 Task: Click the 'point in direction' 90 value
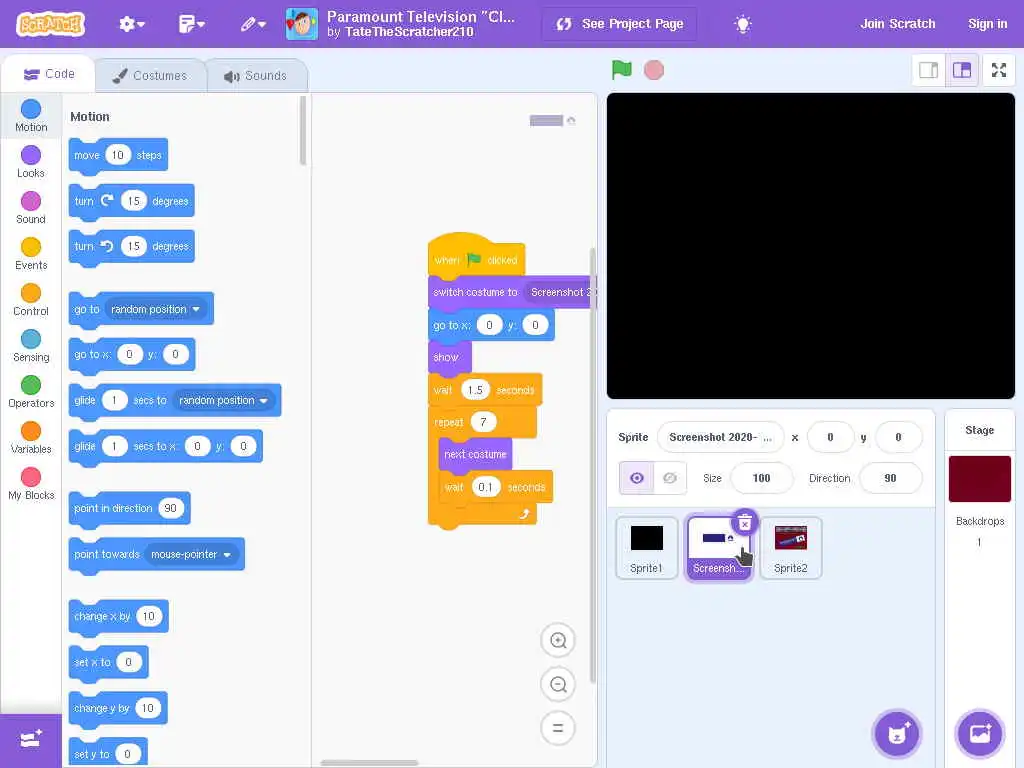pyautogui.click(x=170, y=508)
